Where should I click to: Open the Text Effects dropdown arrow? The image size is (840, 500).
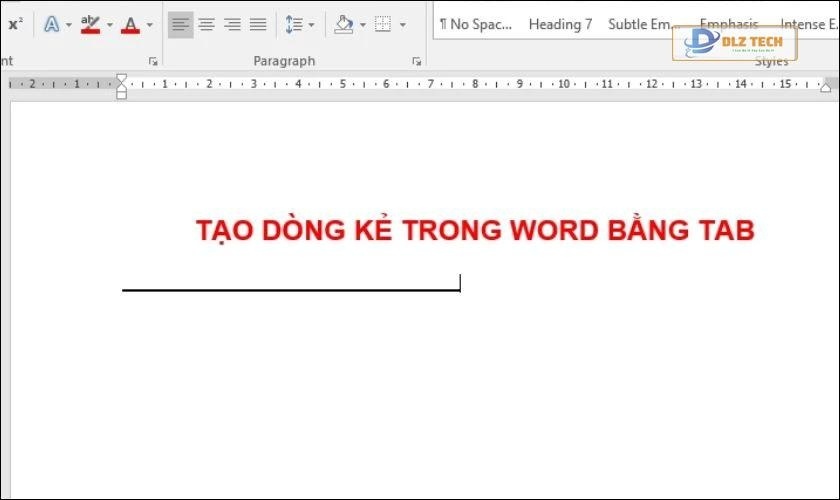click(x=68, y=24)
